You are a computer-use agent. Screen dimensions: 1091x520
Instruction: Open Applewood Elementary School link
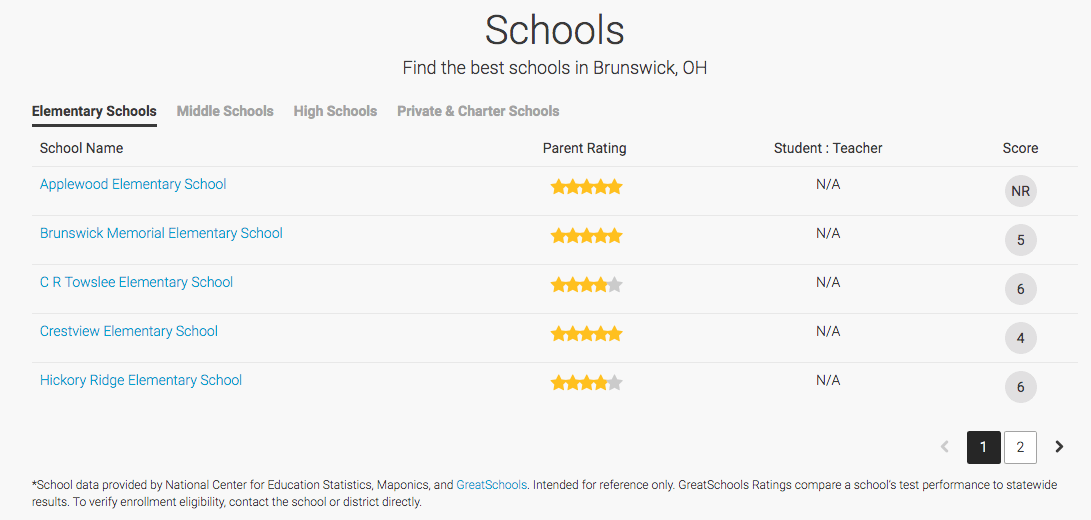[x=133, y=184]
